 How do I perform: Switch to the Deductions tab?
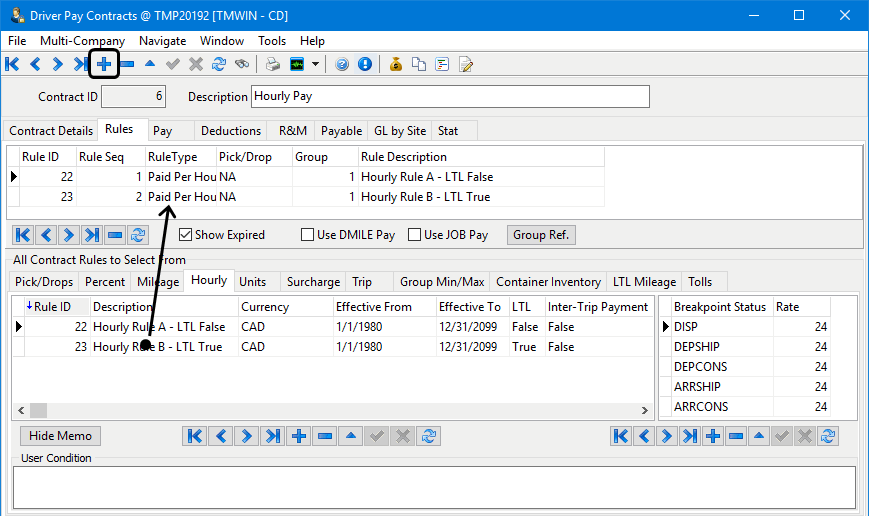tap(231, 131)
